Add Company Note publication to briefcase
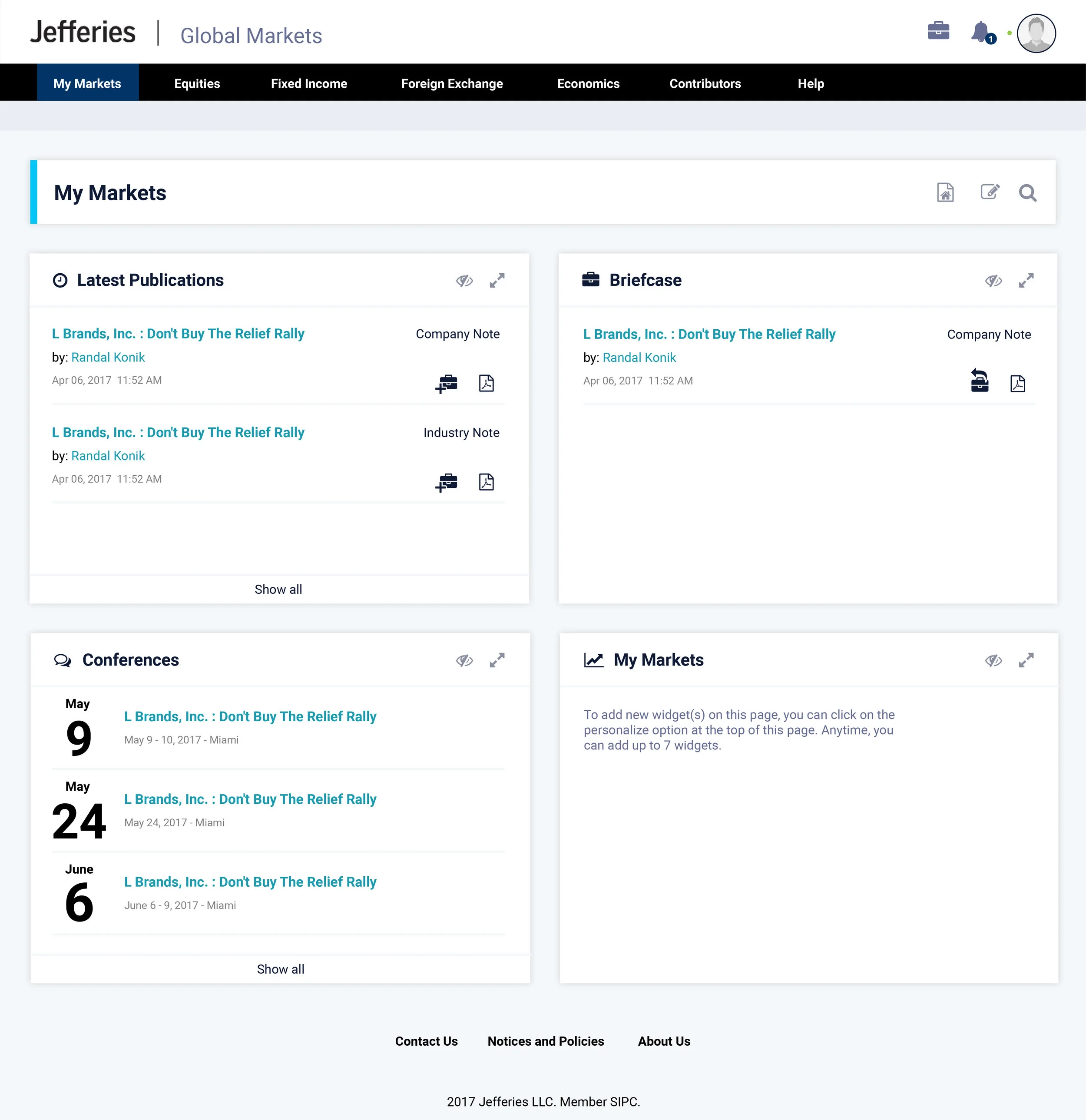The width and height of the screenshot is (1086, 1120). click(446, 384)
